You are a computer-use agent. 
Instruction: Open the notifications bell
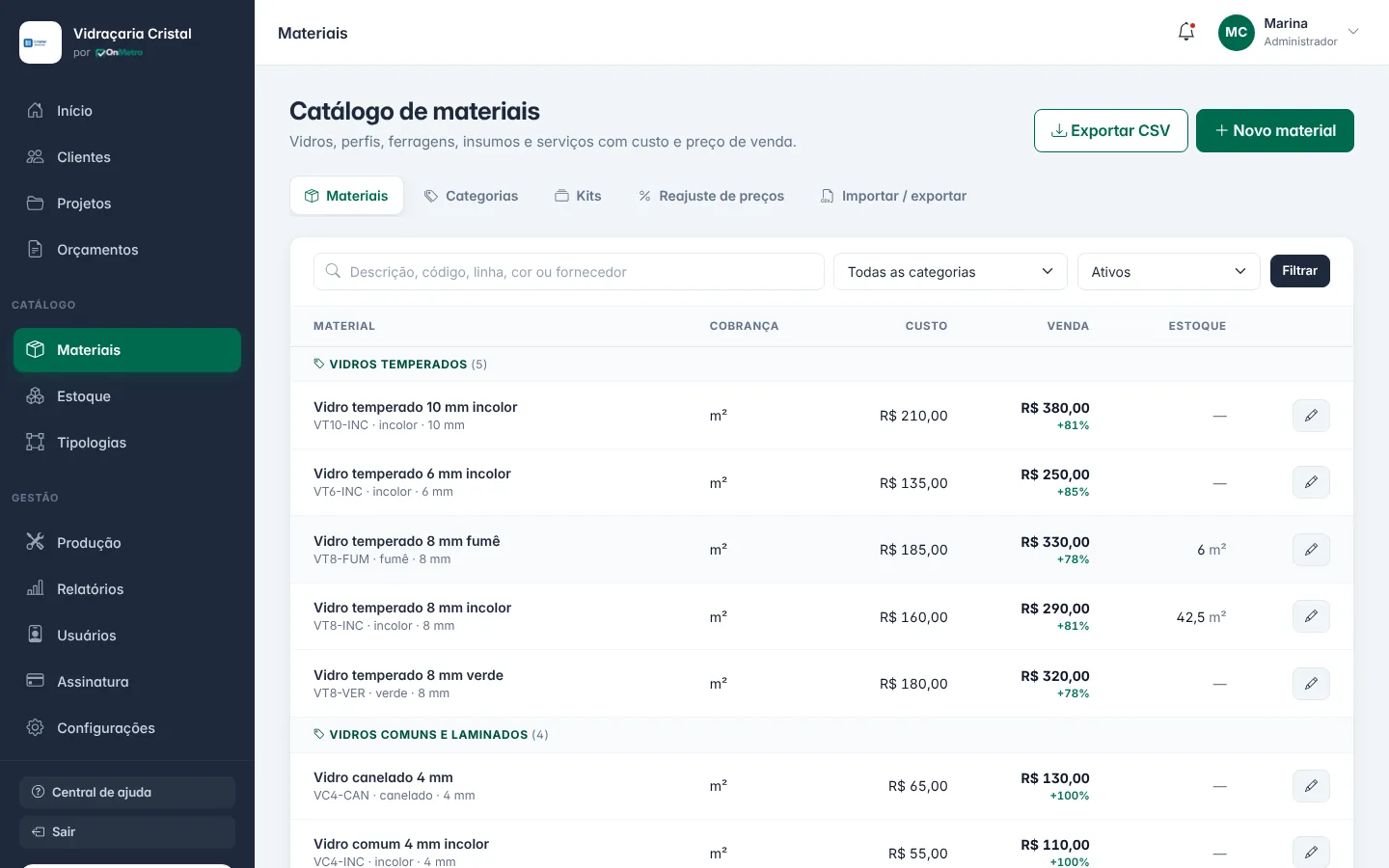[x=1186, y=32]
